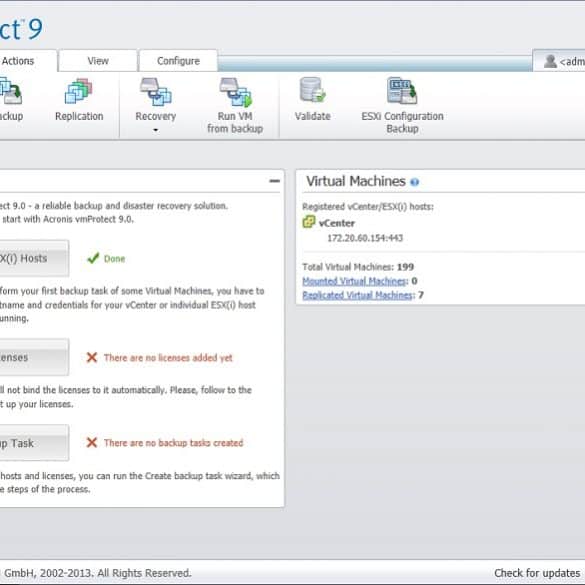Click the no backup tasks red X icon
585x585 pixels.
click(x=92, y=442)
